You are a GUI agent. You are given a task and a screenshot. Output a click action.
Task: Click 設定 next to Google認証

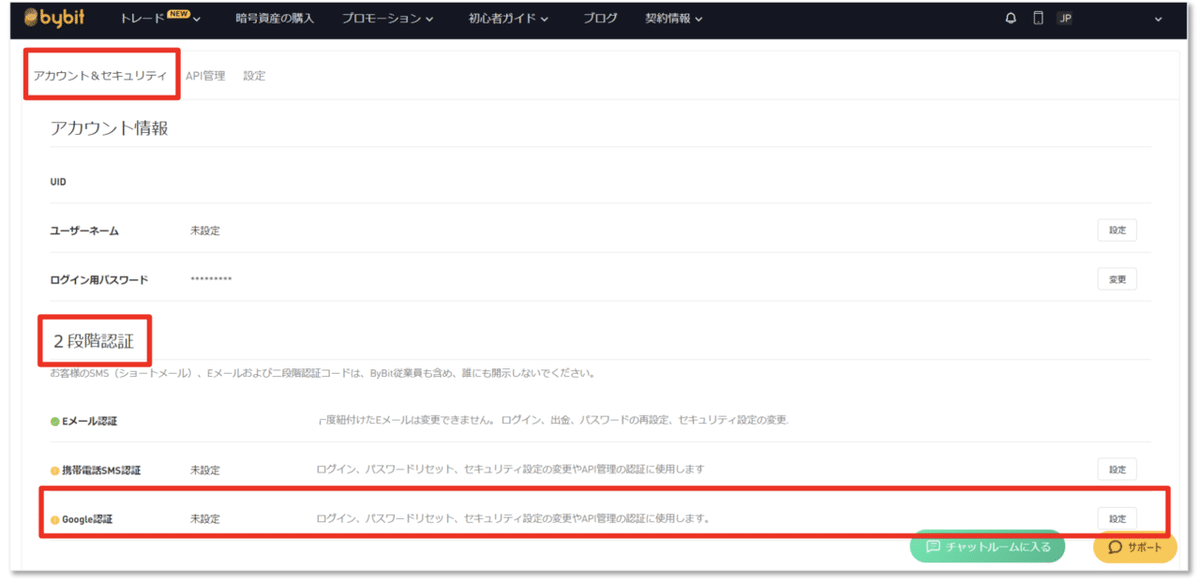1116,519
